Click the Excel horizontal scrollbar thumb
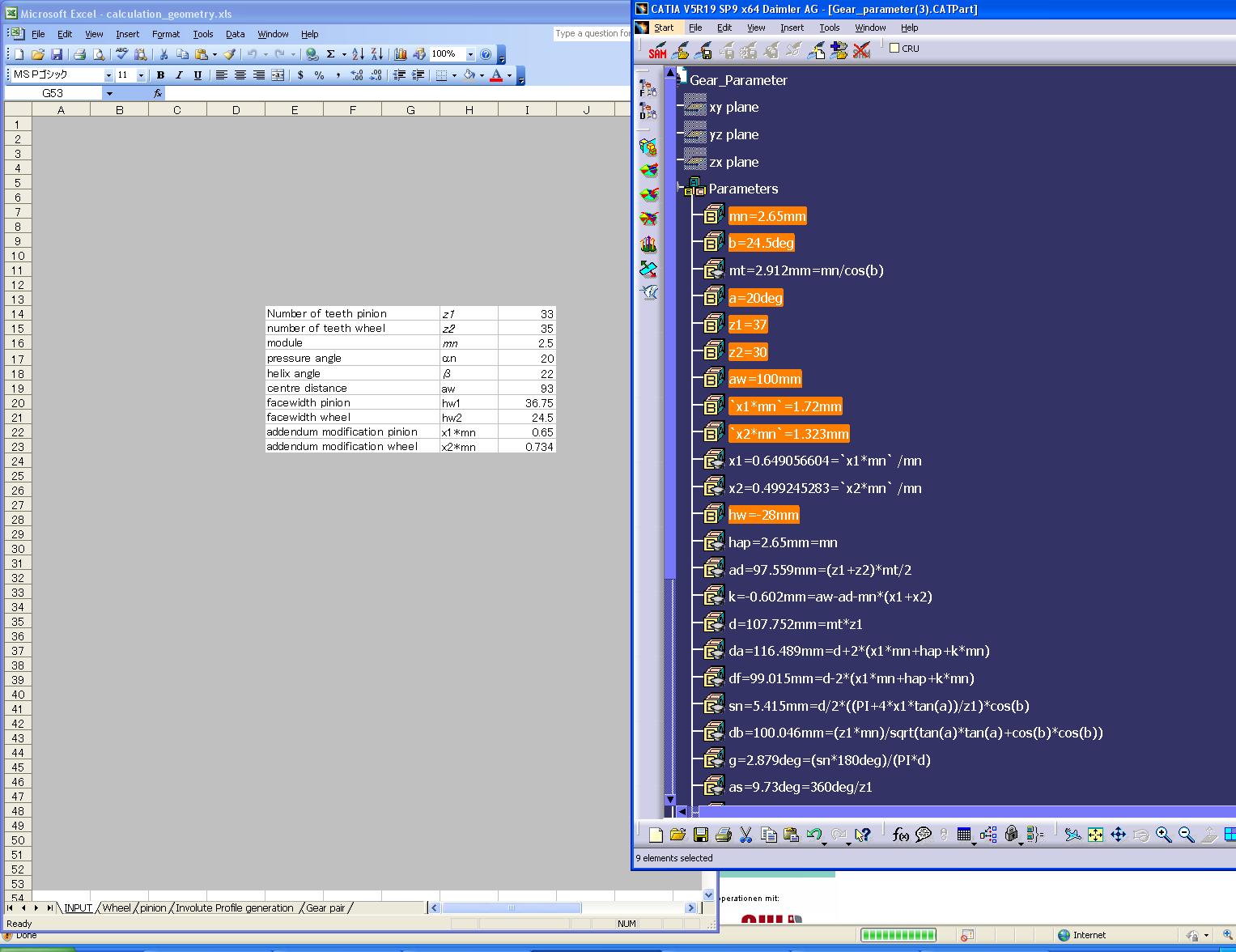 click(512, 907)
